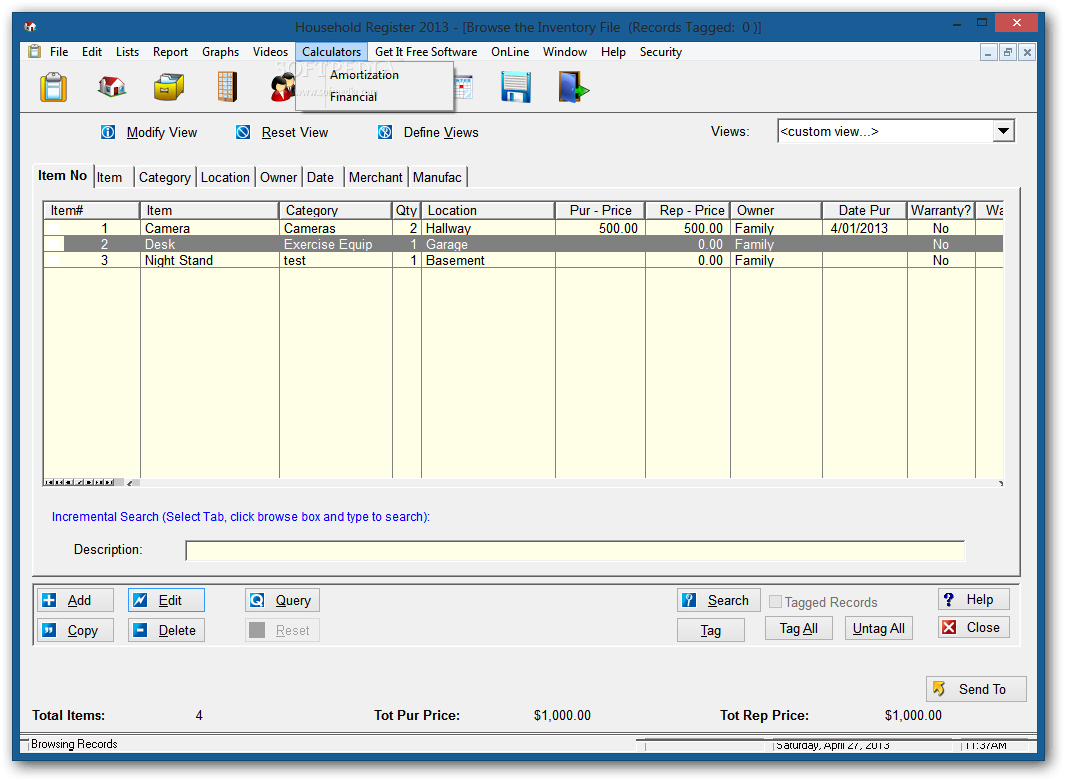The width and height of the screenshot is (1065, 781).
Task: Open the Help menu in the menu bar
Action: pyautogui.click(x=613, y=52)
